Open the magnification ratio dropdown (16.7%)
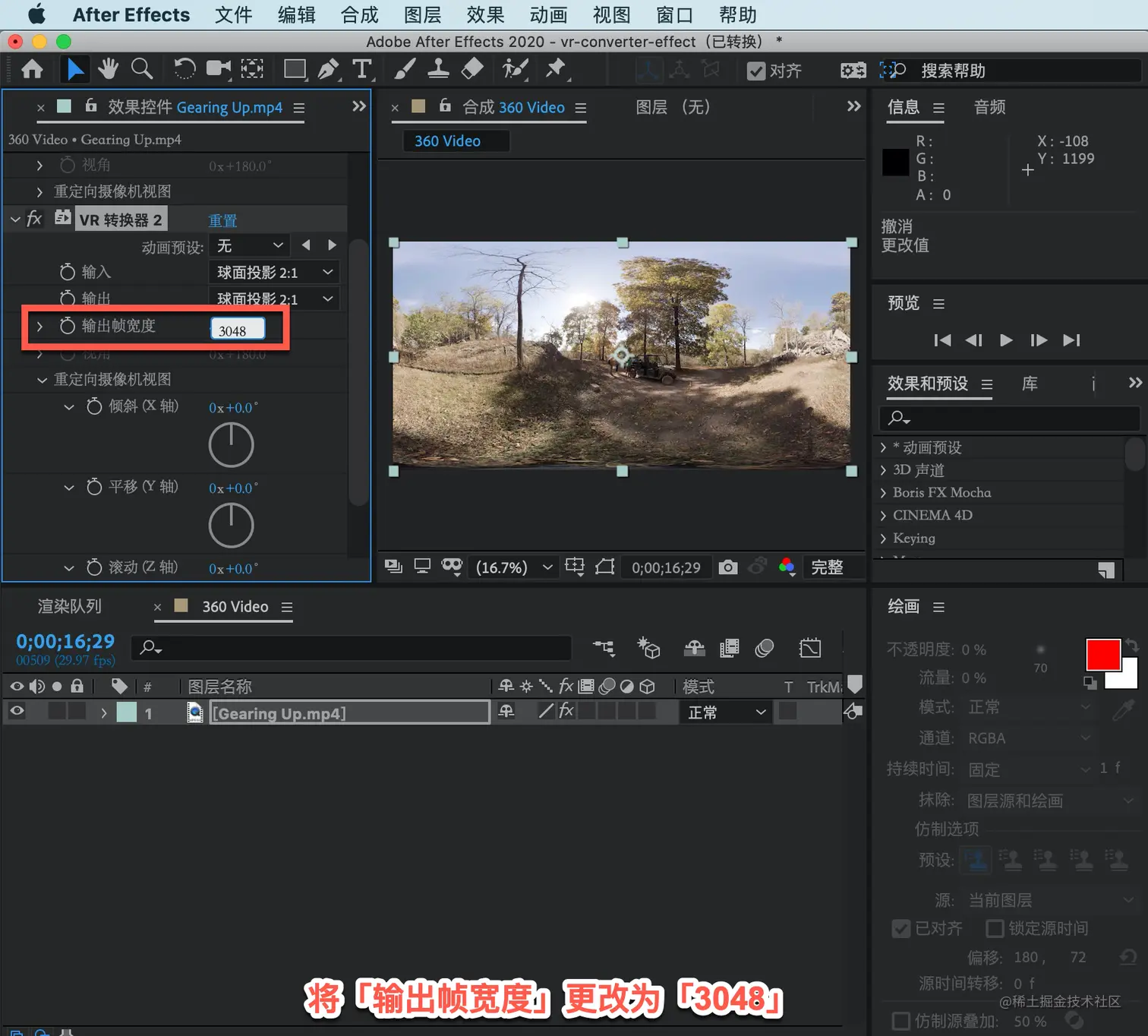This screenshot has width=1148, height=1036. [x=512, y=567]
